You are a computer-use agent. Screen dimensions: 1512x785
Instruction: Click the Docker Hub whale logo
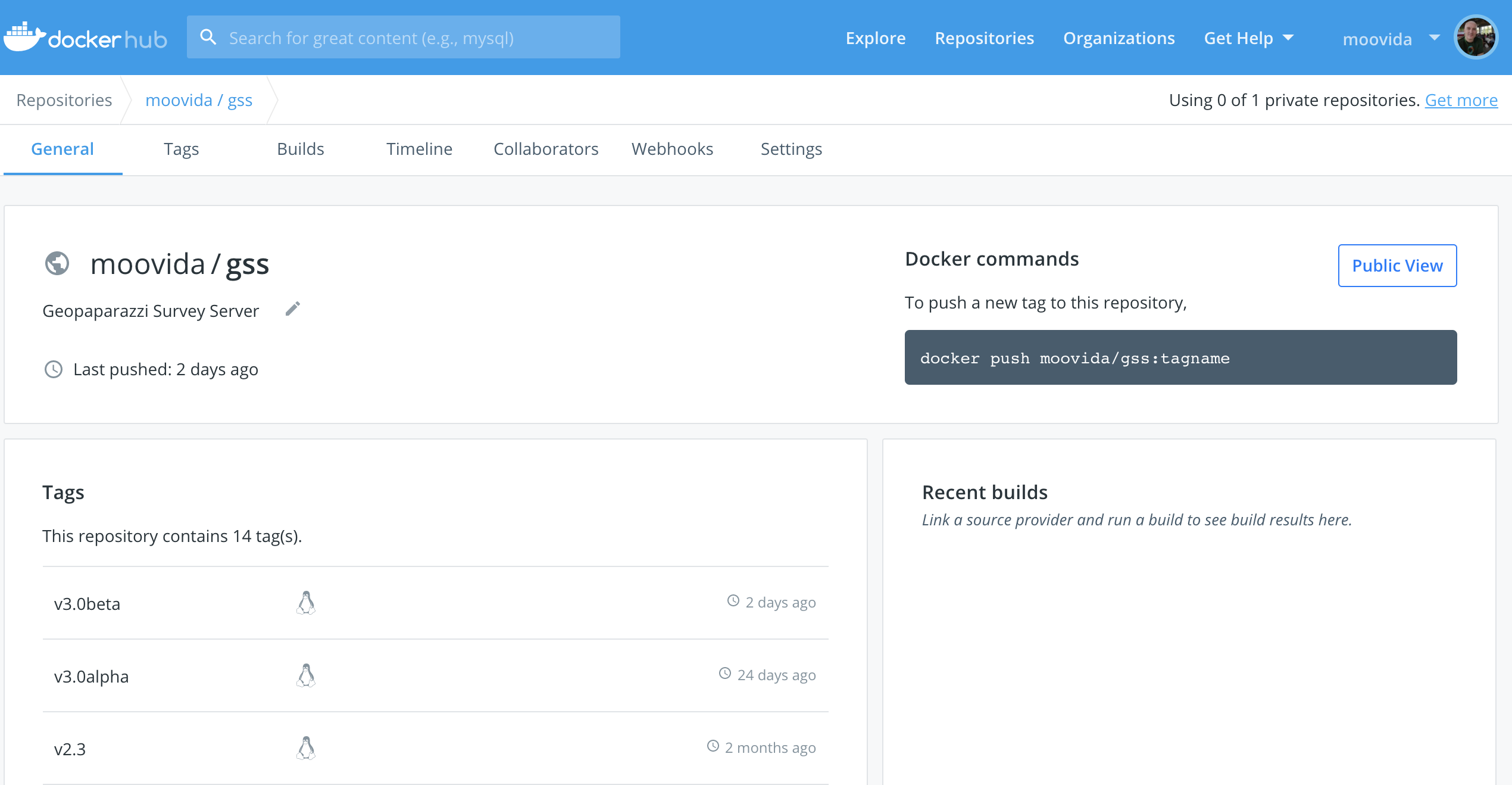tap(85, 38)
